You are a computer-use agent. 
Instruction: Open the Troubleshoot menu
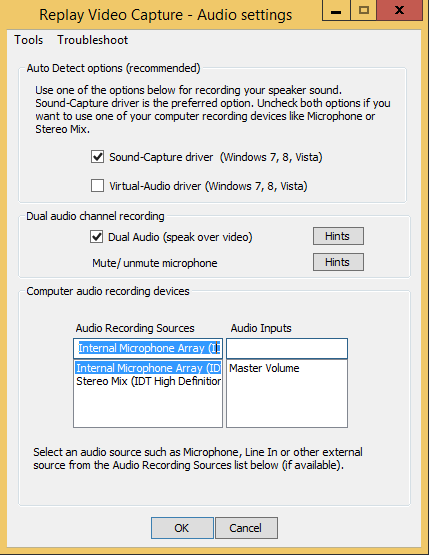[93, 40]
